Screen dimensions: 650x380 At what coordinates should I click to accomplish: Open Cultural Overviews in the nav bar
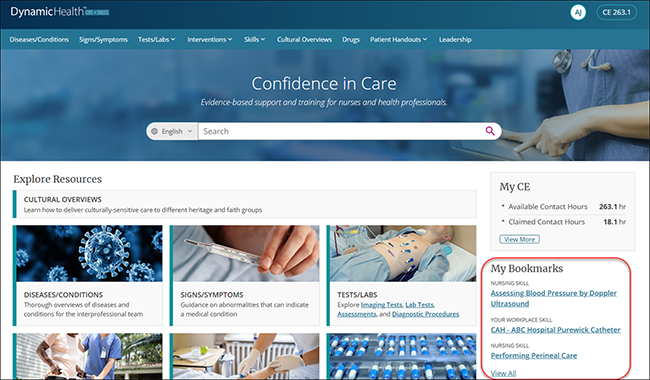304,39
